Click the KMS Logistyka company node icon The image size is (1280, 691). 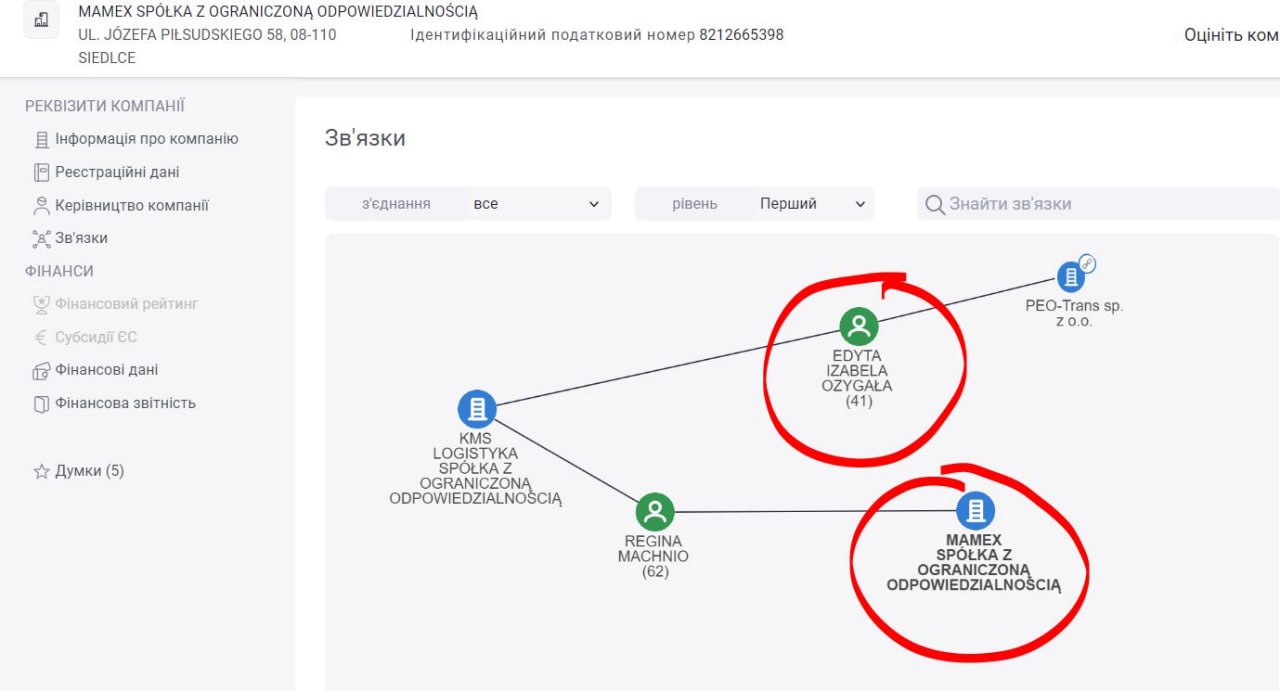coord(477,408)
